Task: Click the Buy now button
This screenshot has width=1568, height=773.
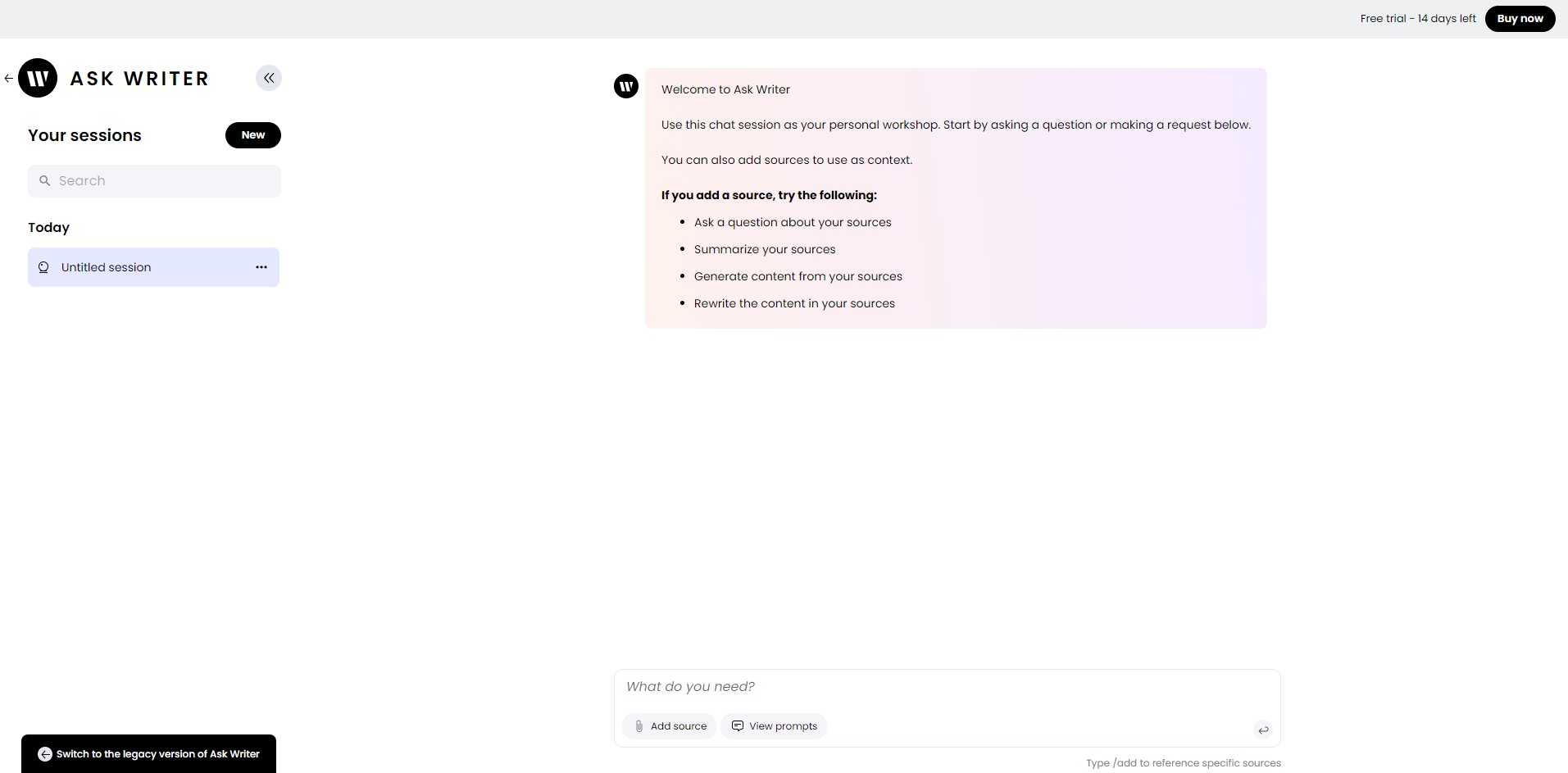Action: (1520, 19)
